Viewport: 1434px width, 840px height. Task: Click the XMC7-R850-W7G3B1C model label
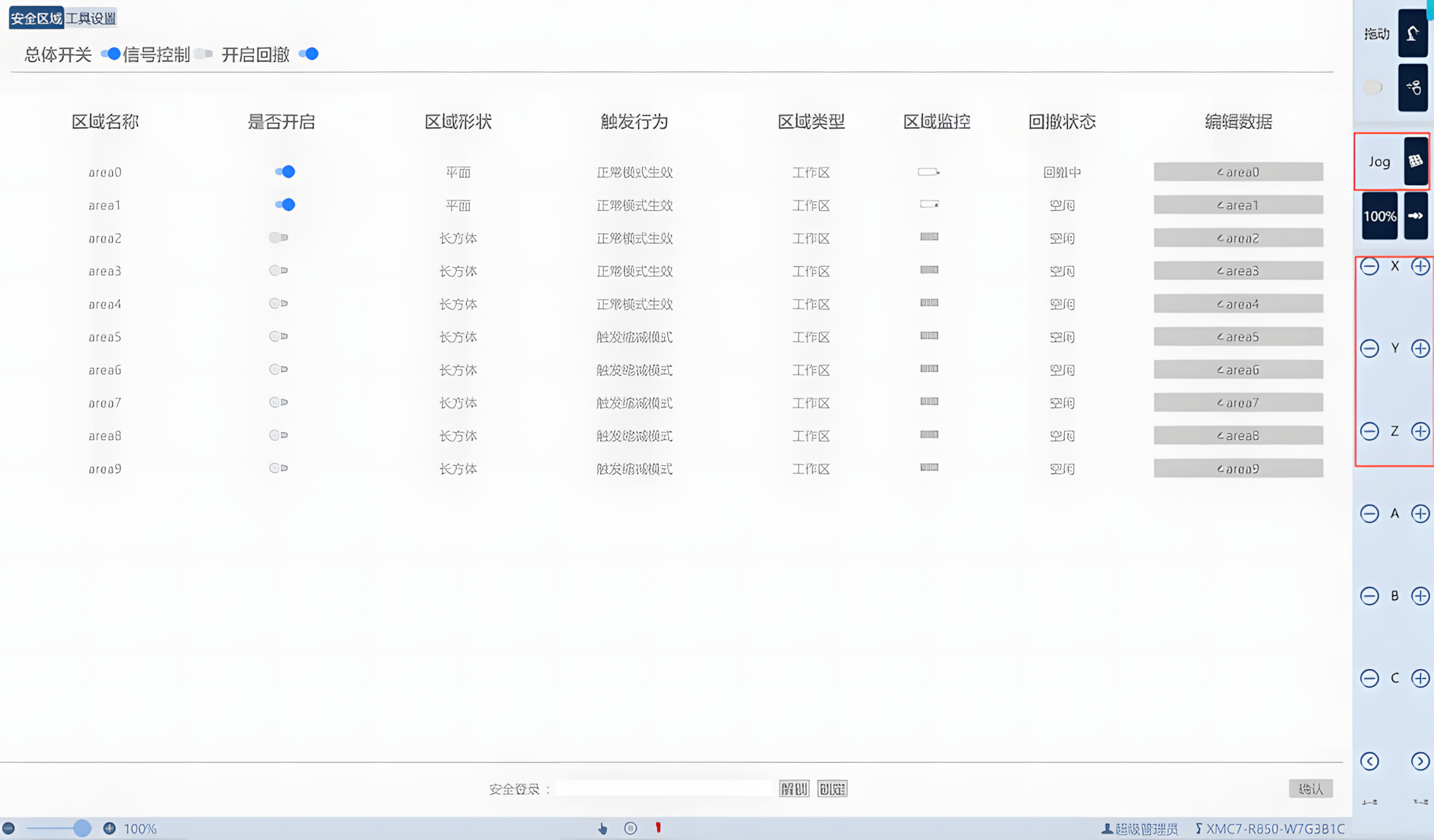1276,828
